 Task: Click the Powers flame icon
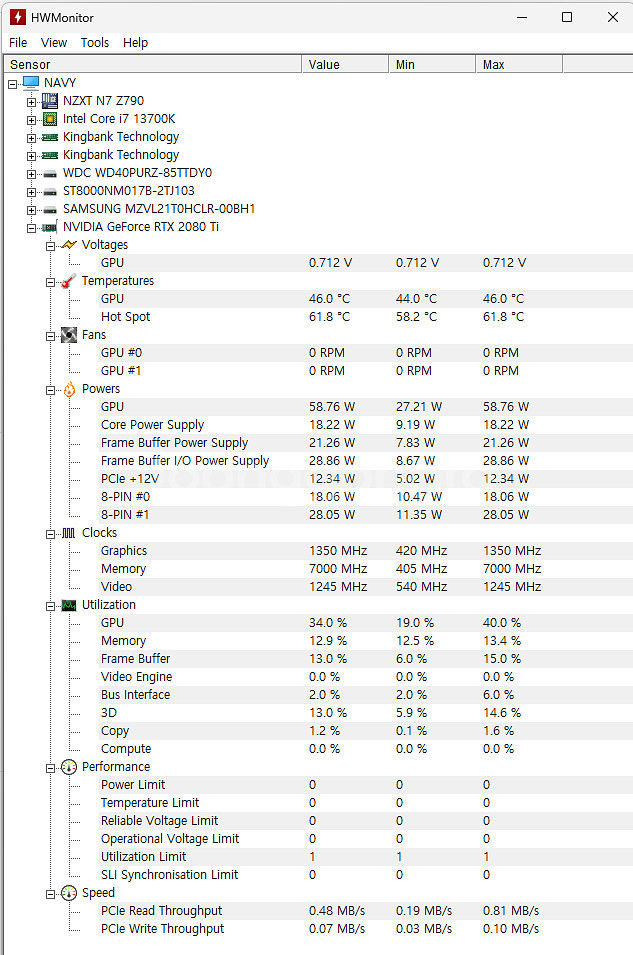(68, 389)
